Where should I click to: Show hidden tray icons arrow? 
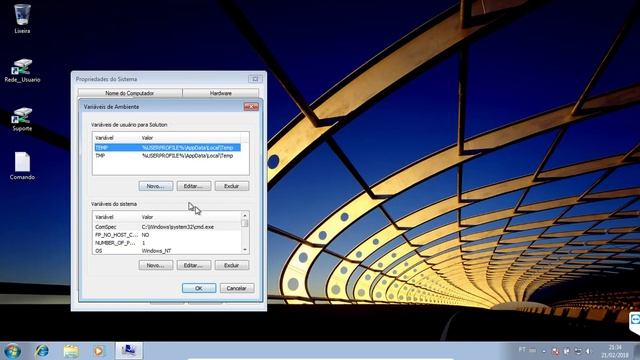tap(544, 351)
